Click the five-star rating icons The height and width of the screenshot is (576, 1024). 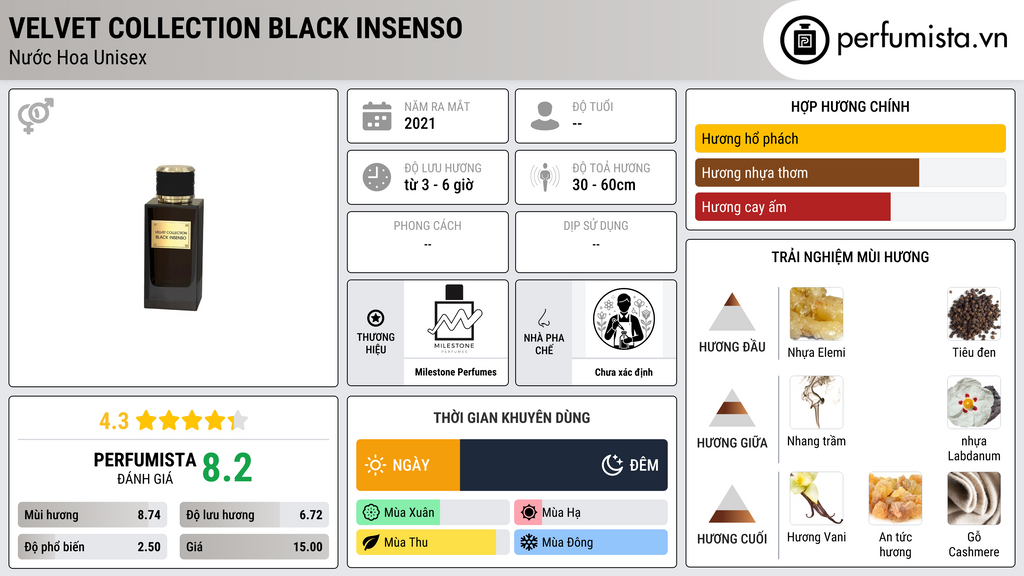(x=192, y=421)
